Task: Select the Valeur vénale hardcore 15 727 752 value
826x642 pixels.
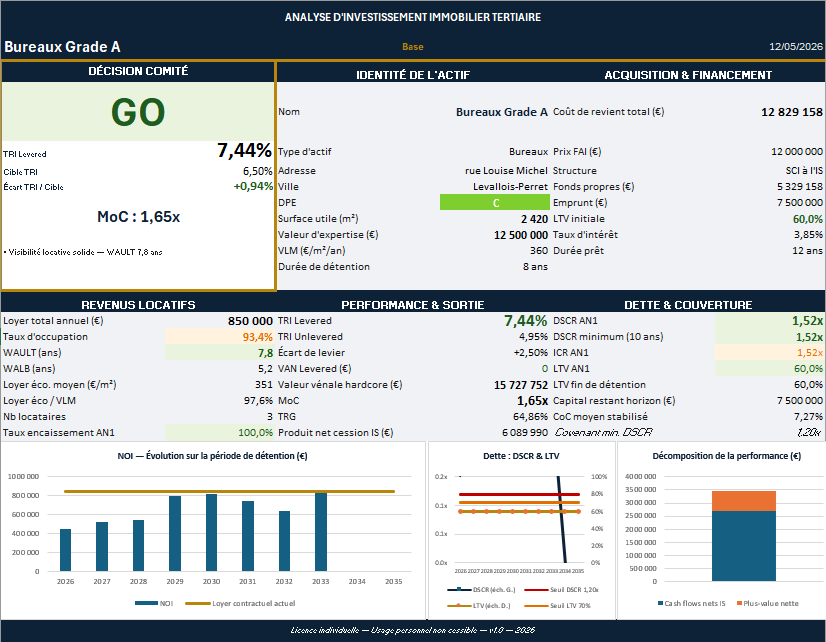Action: tap(521, 385)
